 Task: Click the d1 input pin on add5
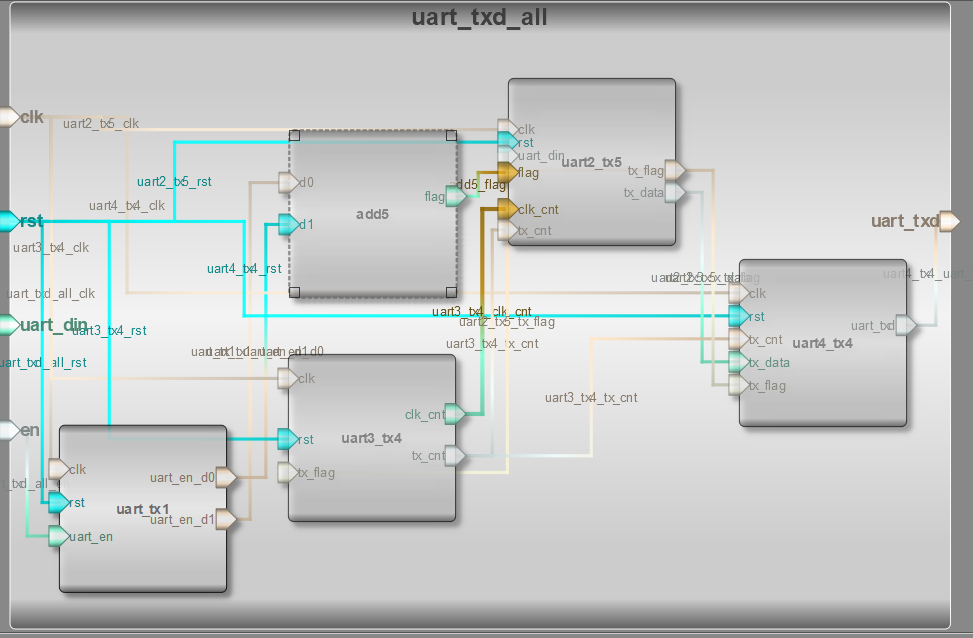tap(286, 224)
